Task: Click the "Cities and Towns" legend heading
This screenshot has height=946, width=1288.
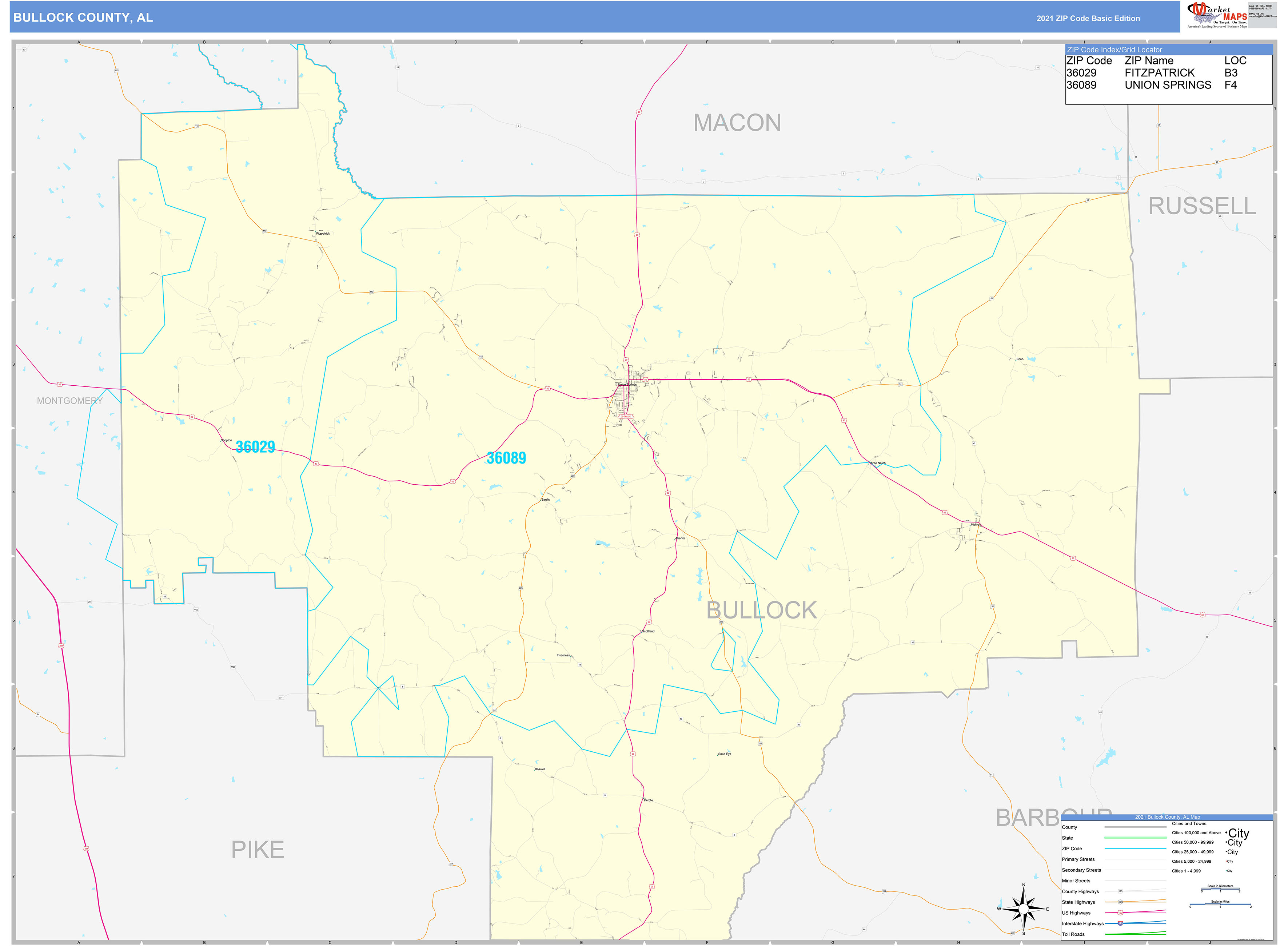Action: pyautogui.click(x=1189, y=823)
